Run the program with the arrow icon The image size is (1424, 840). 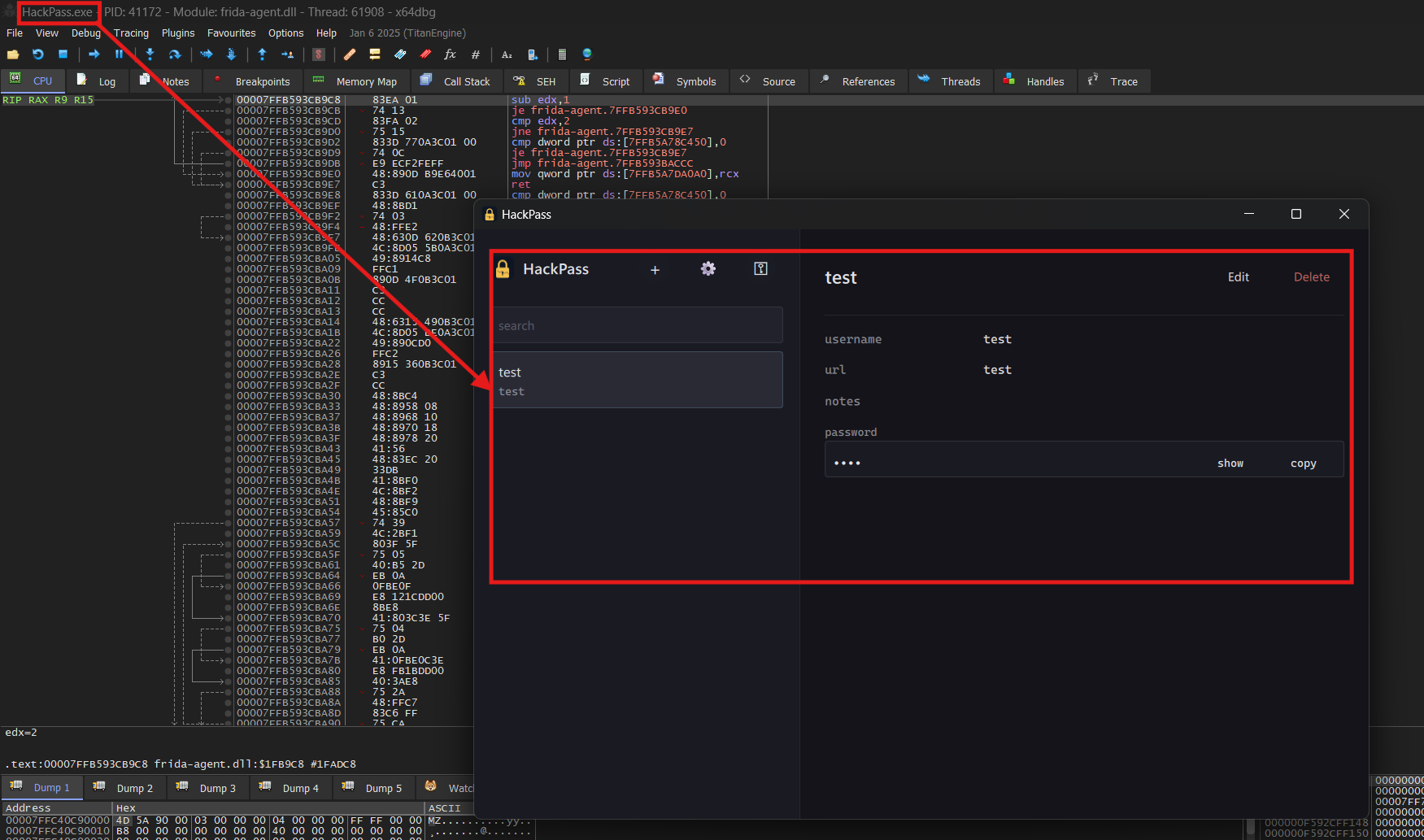(94, 54)
